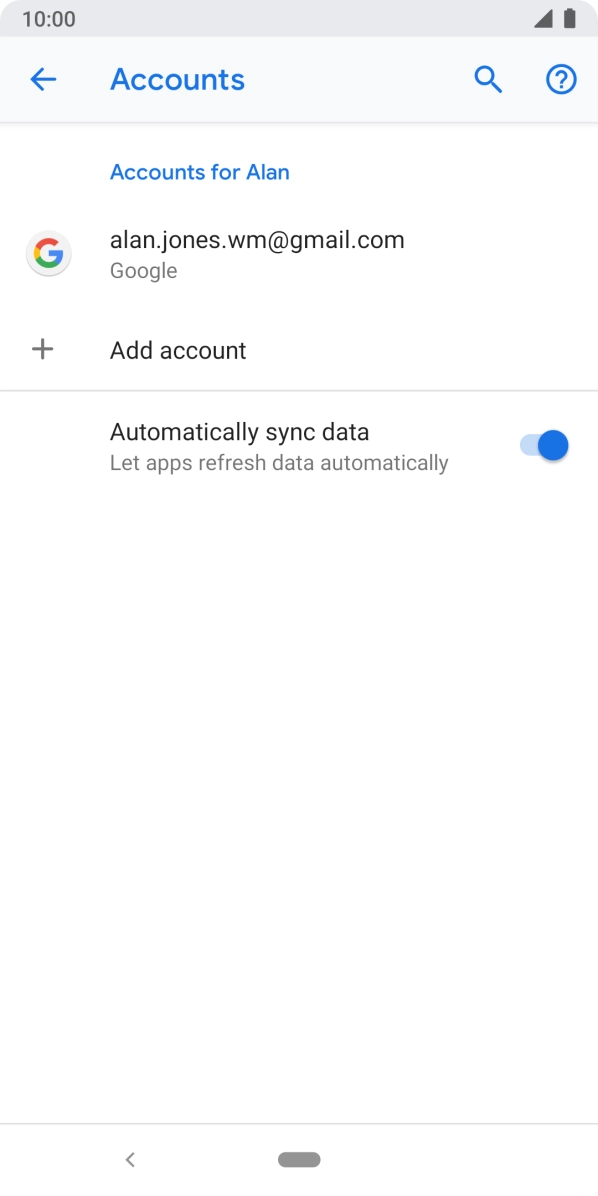598x1196 pixels.
Task: Tap the Accounts page title
Action: point(178,79)
